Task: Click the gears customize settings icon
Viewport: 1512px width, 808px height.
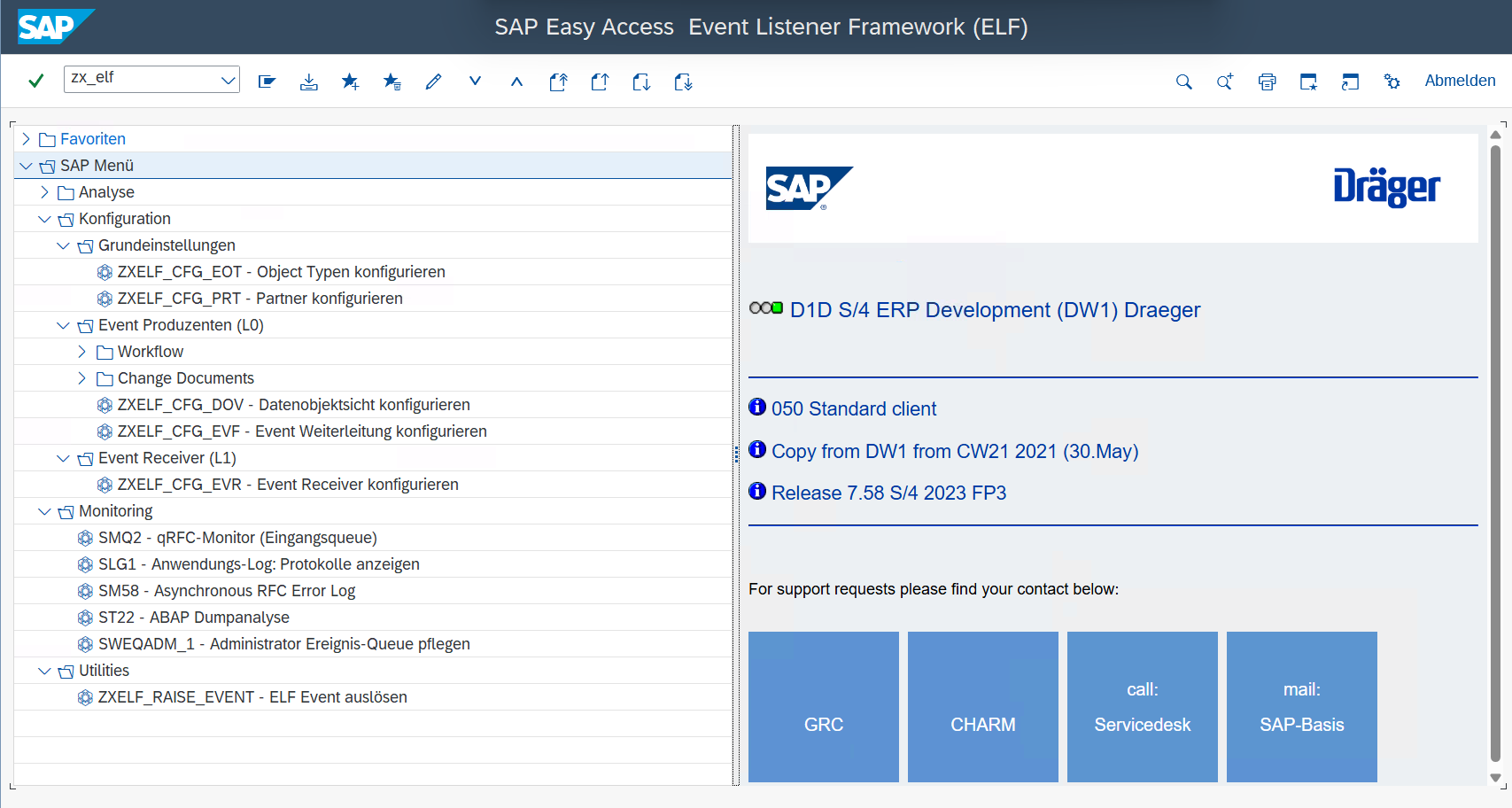Action: pyautogui.click(x=1392, y=82)
